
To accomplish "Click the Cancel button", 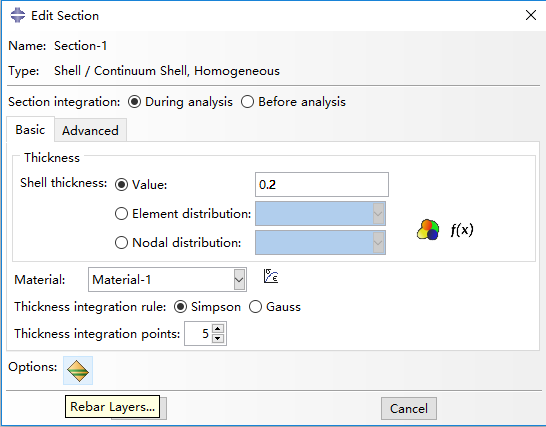I will (x=409, y=409).
